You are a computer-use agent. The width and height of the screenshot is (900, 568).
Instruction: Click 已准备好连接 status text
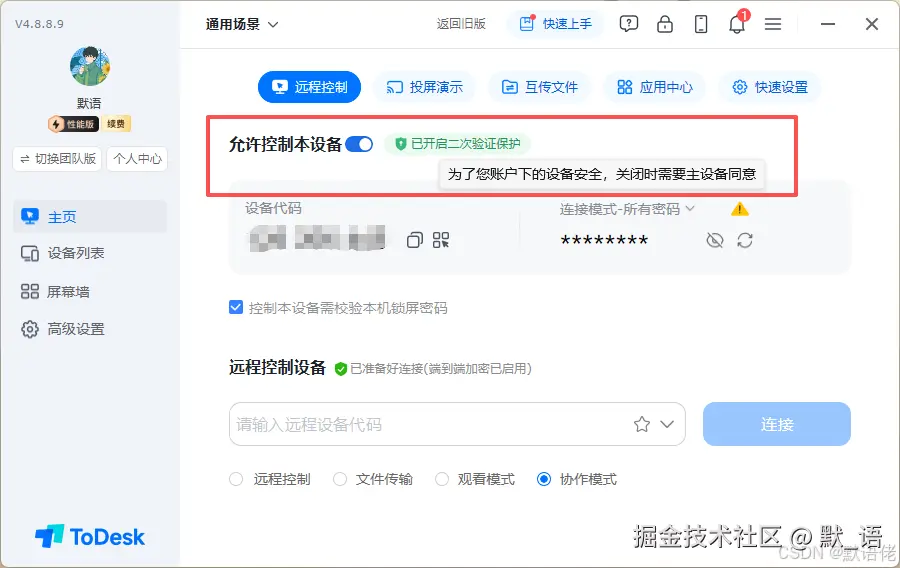441,368
